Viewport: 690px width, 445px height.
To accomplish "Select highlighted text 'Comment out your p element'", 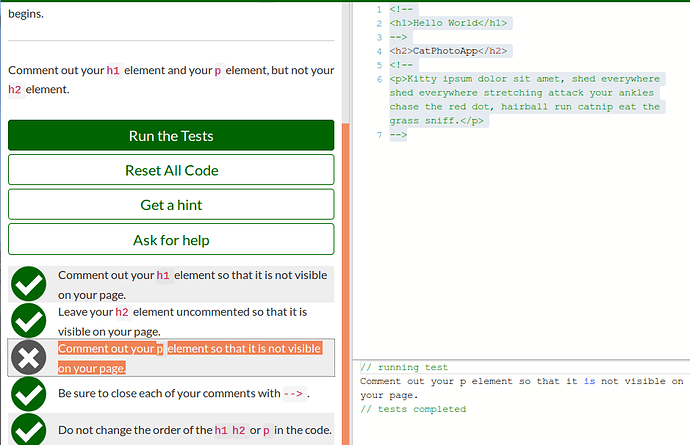I will pos(190,358).
